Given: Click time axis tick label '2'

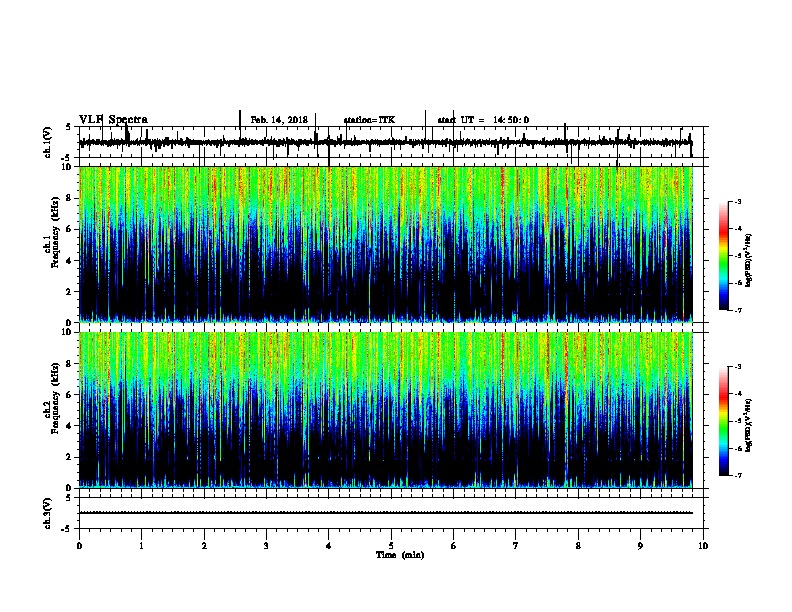Looking at the screenshot, I should click(x=204, y=546).
